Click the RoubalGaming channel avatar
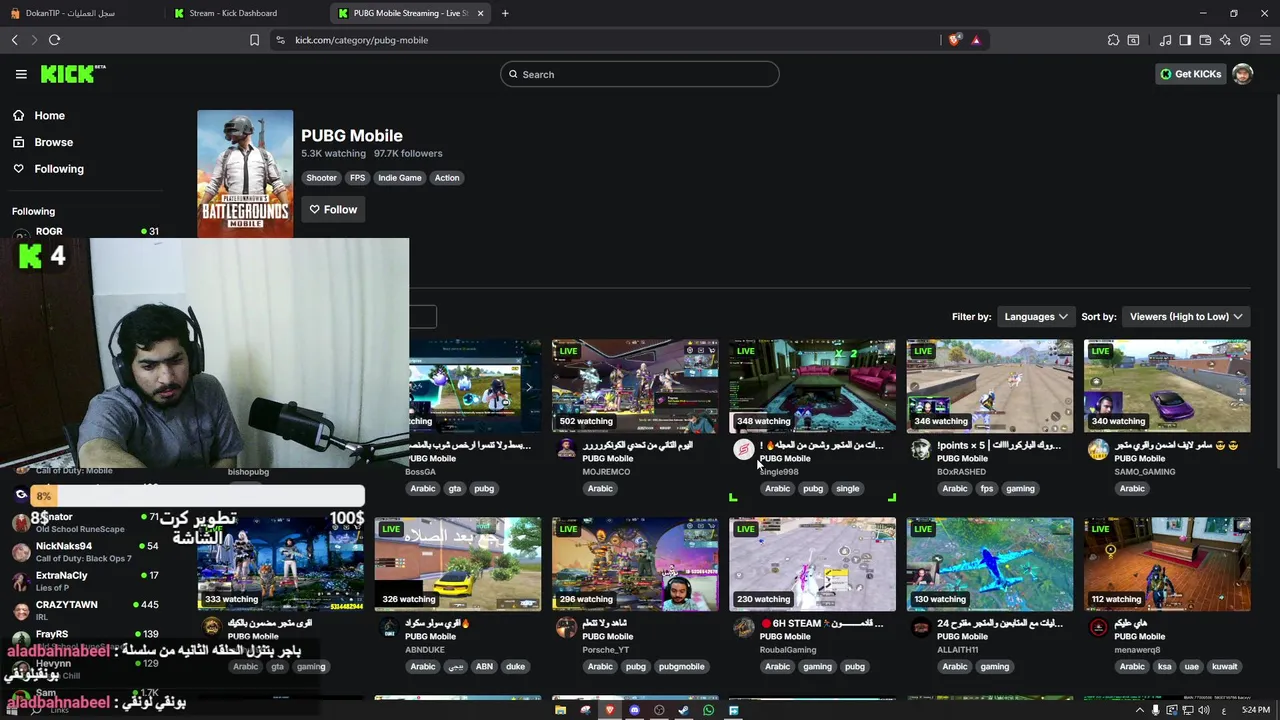Image resolution: width=1280 pixels, height=720 pixels. click(x=744, y=627)
